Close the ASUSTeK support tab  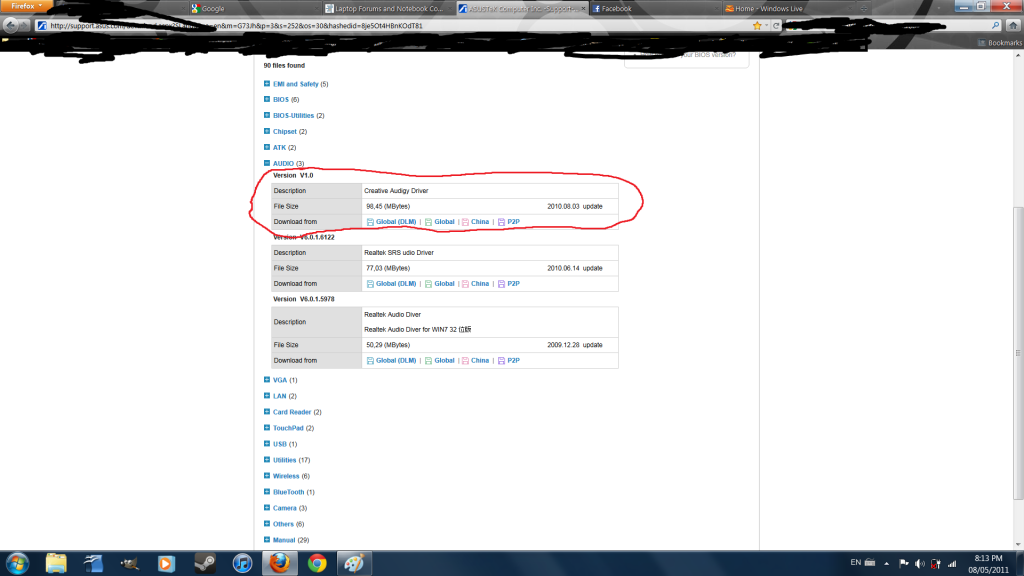tap(583, 8)
